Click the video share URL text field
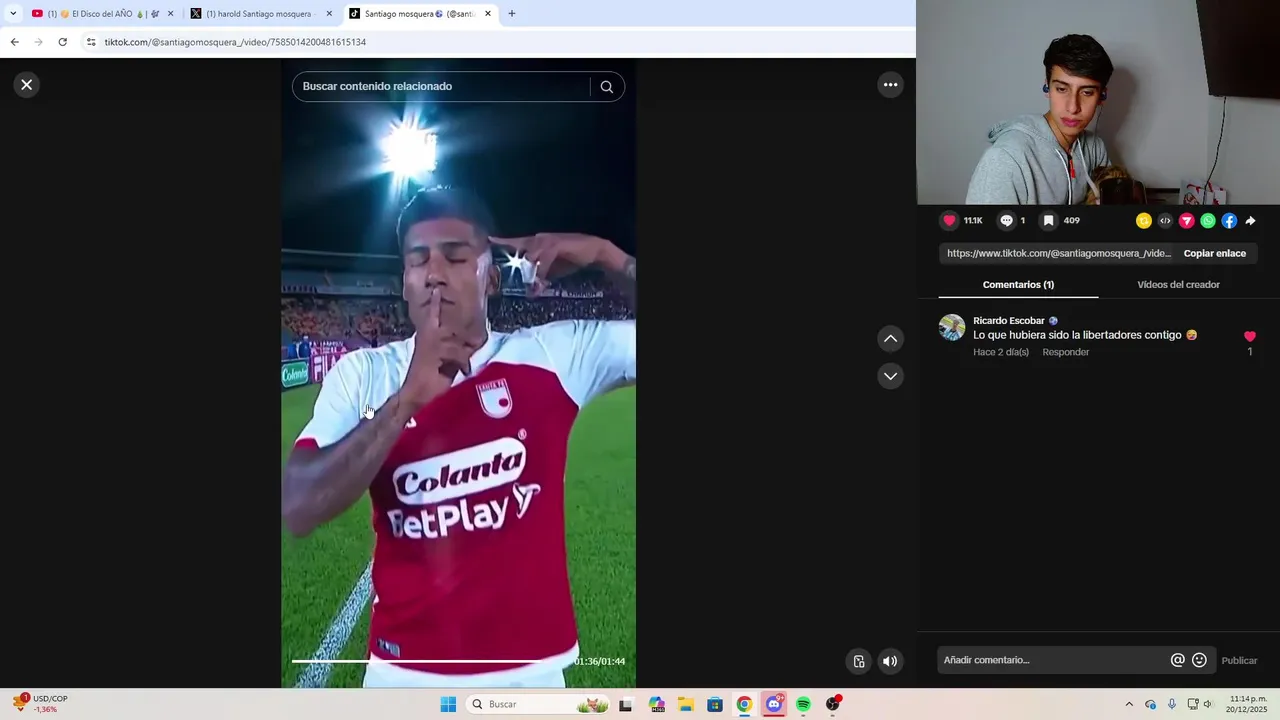Image resolution: width=1280 pixels, height=720 pixels. click(1058, 254)
